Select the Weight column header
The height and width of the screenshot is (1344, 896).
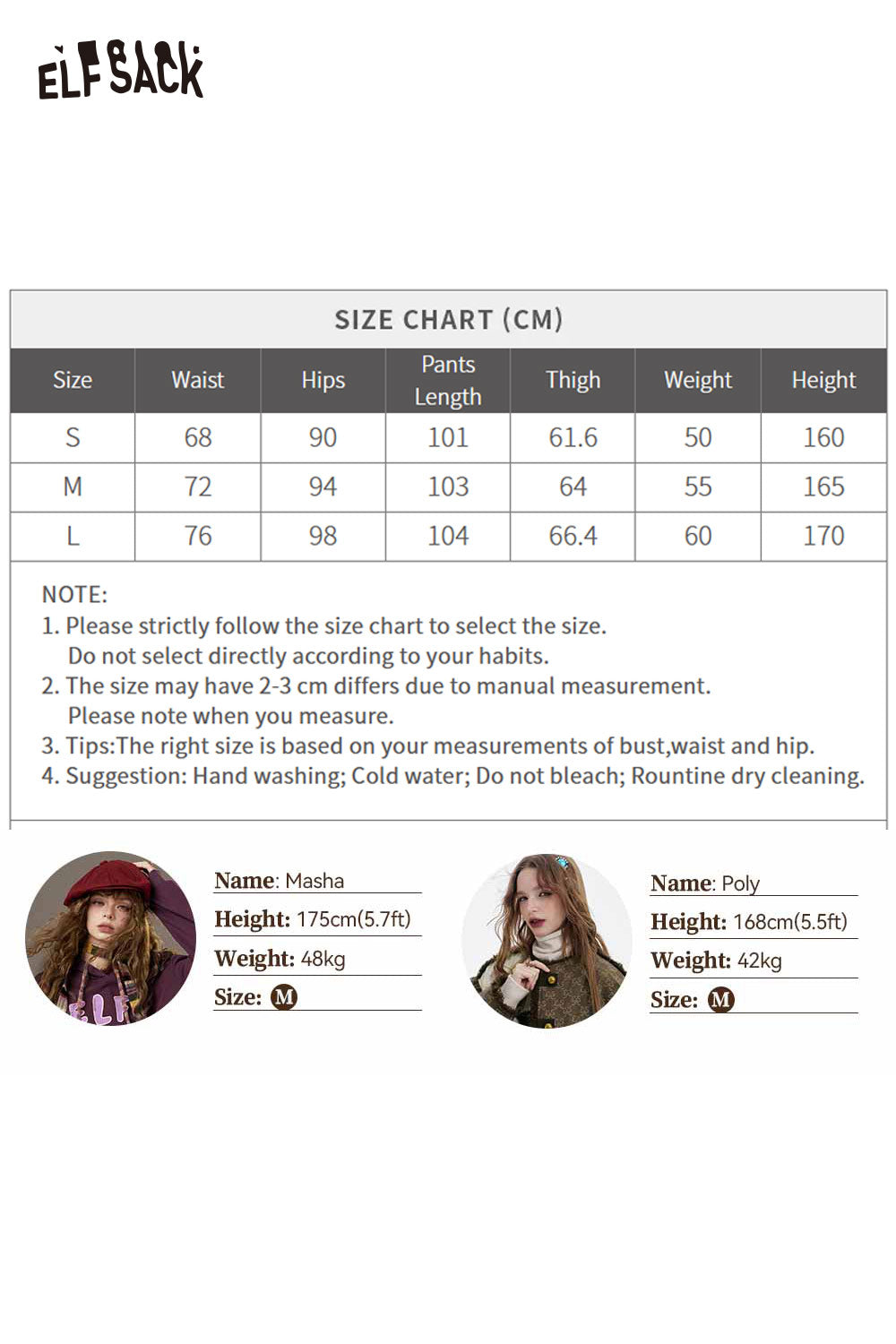click(698, 380)
